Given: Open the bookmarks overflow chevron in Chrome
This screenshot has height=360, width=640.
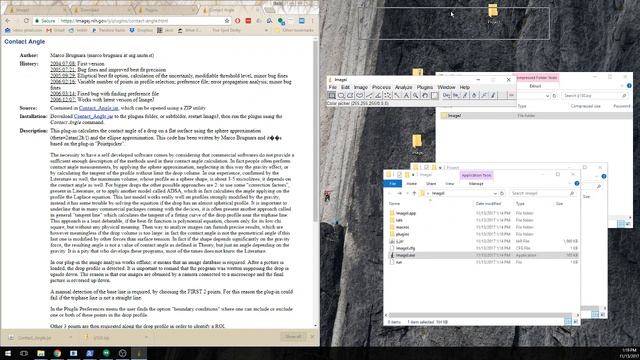Looking at the screenshot, I should pyautogui.click(x=267, y=30).
